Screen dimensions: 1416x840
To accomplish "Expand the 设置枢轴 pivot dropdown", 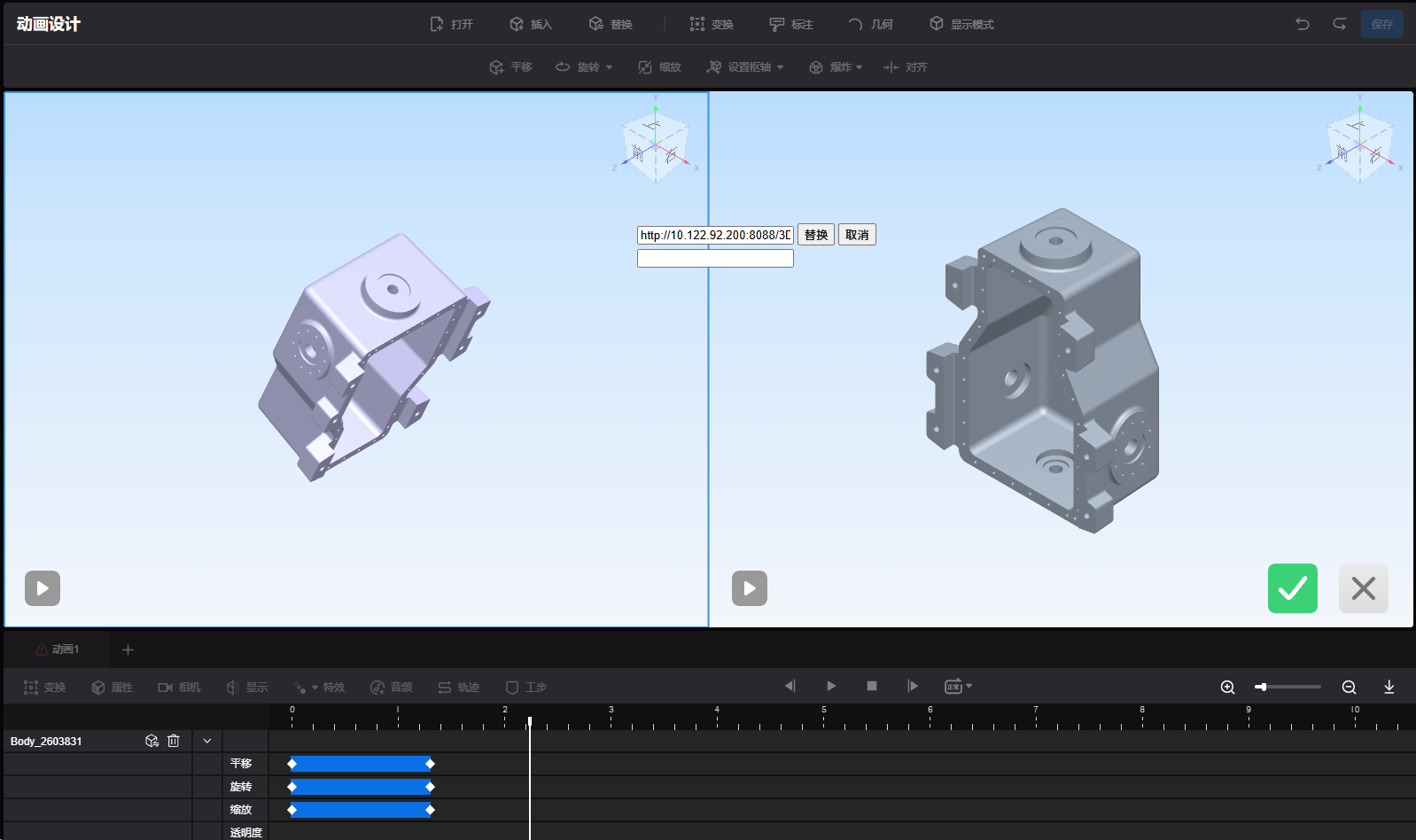I will click(x=781, y=67).
